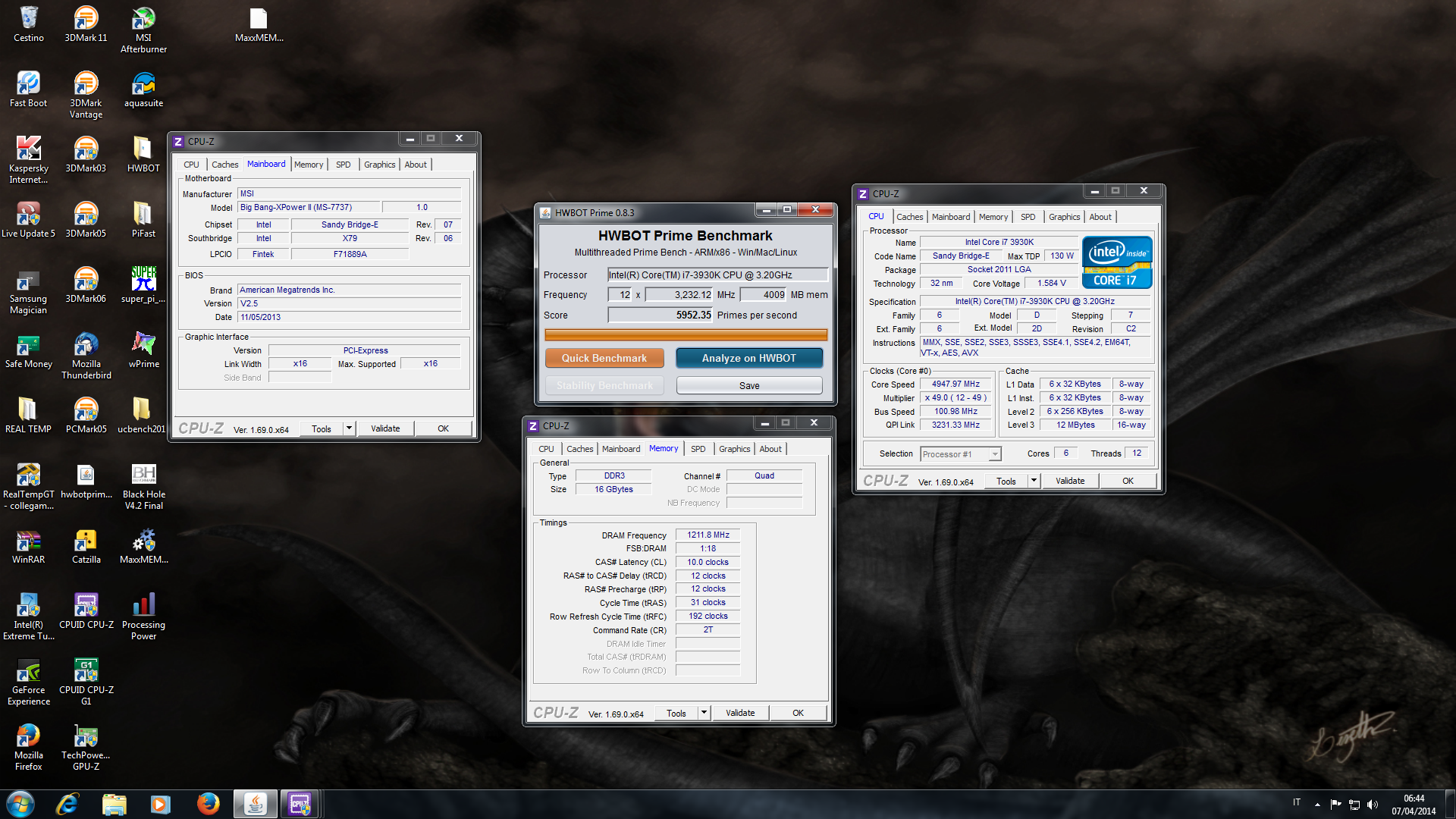Open the Windows Start button

click(20, 804)
